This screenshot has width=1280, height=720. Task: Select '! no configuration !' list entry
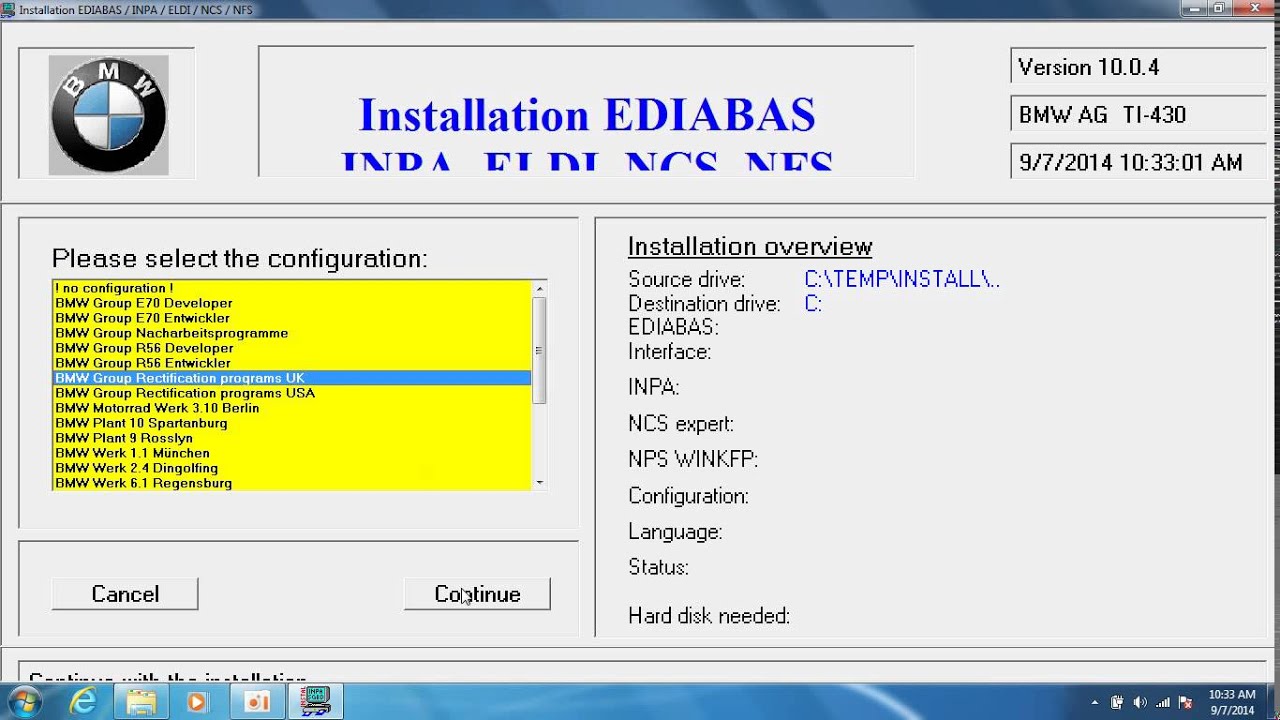click(x=291, y=288)
